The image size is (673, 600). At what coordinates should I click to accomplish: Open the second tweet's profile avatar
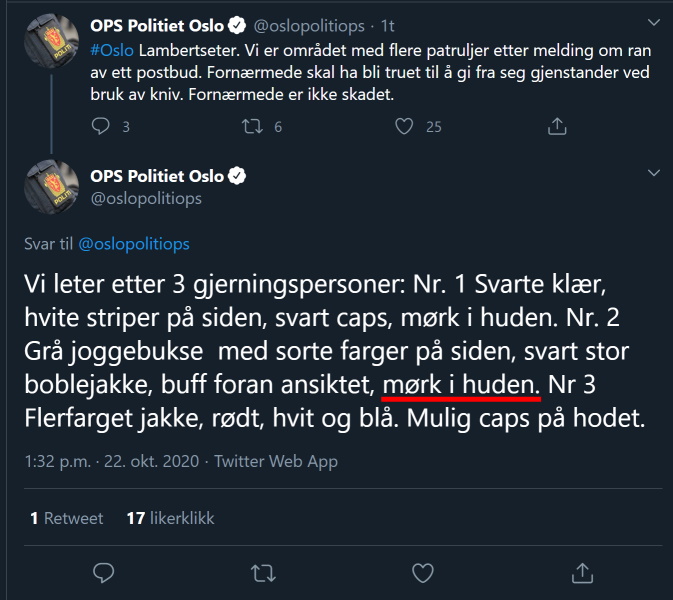click(x=52, y=187)
